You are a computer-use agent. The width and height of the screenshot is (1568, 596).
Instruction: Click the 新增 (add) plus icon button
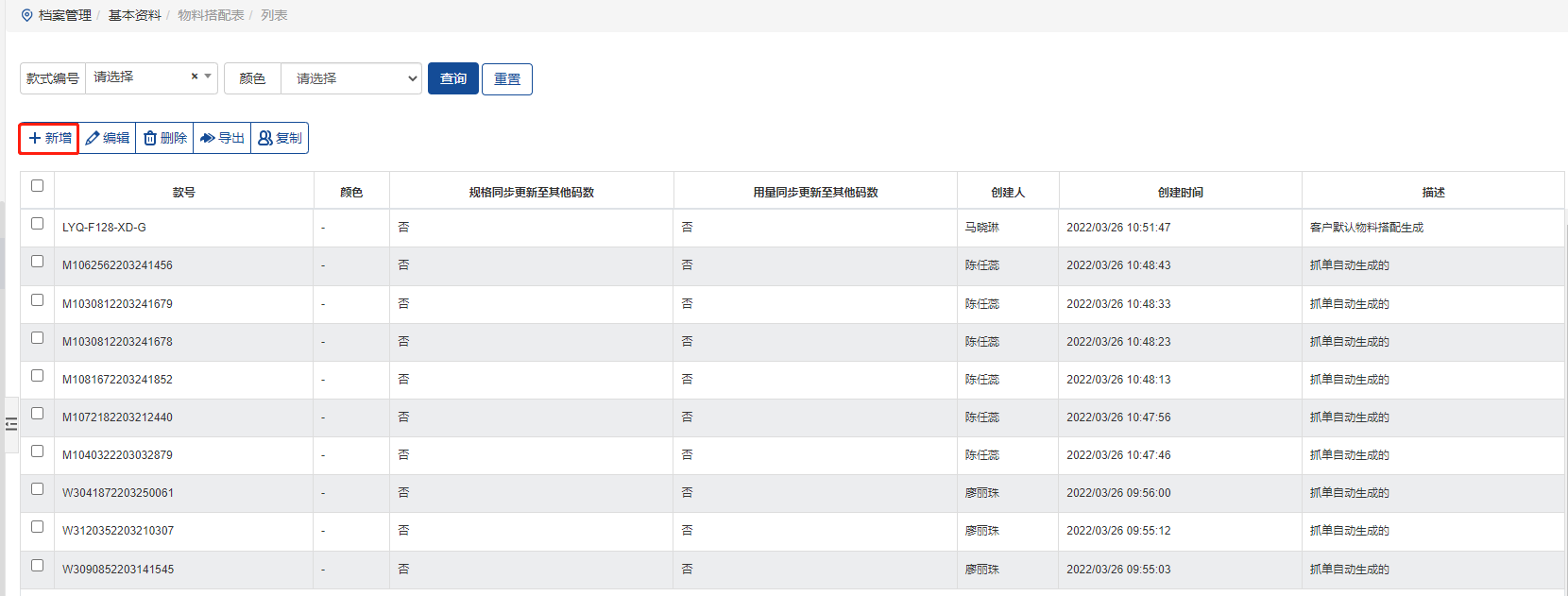point(49,138)
